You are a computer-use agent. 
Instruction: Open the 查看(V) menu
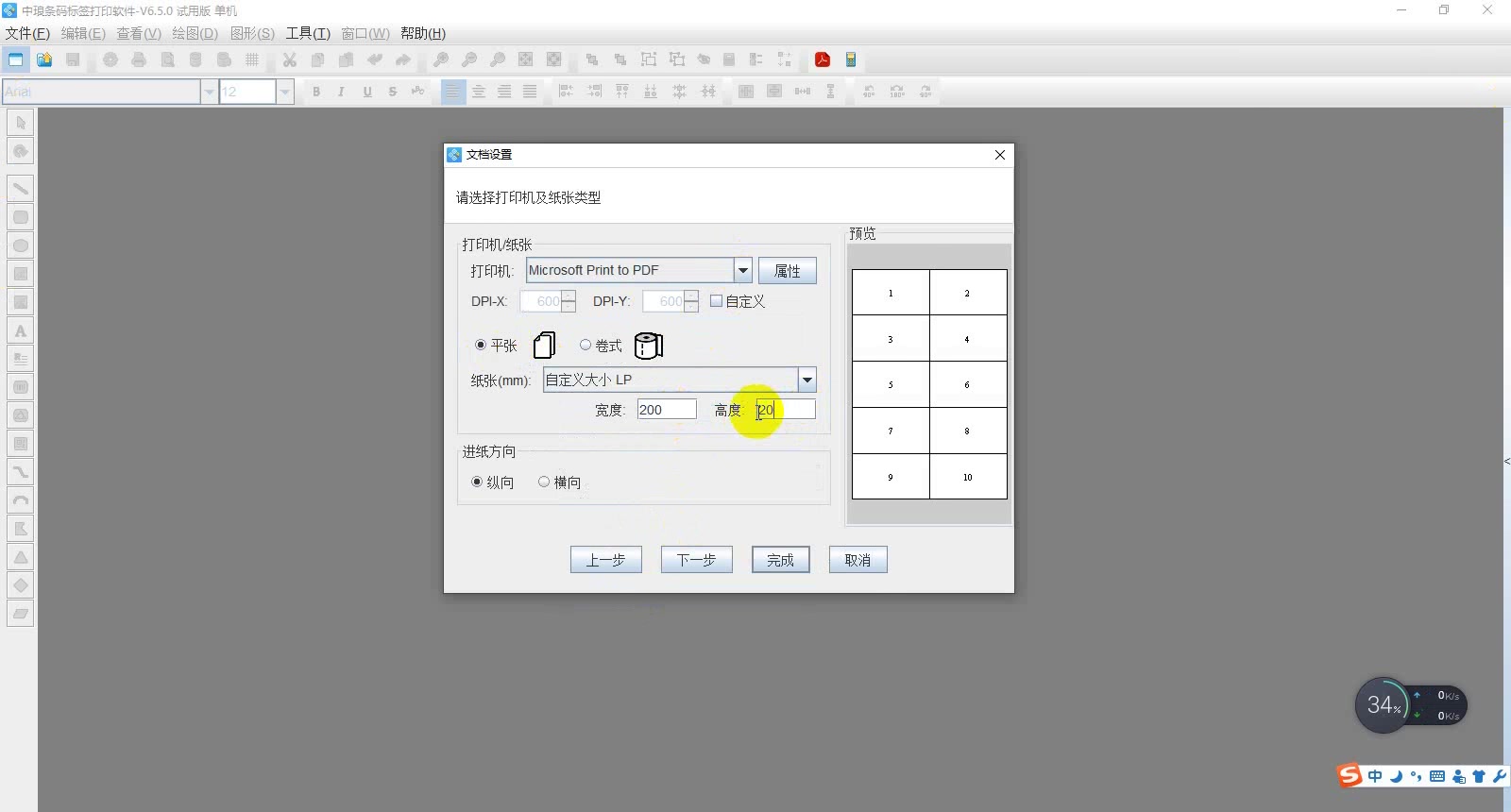(x=139, y=33)
